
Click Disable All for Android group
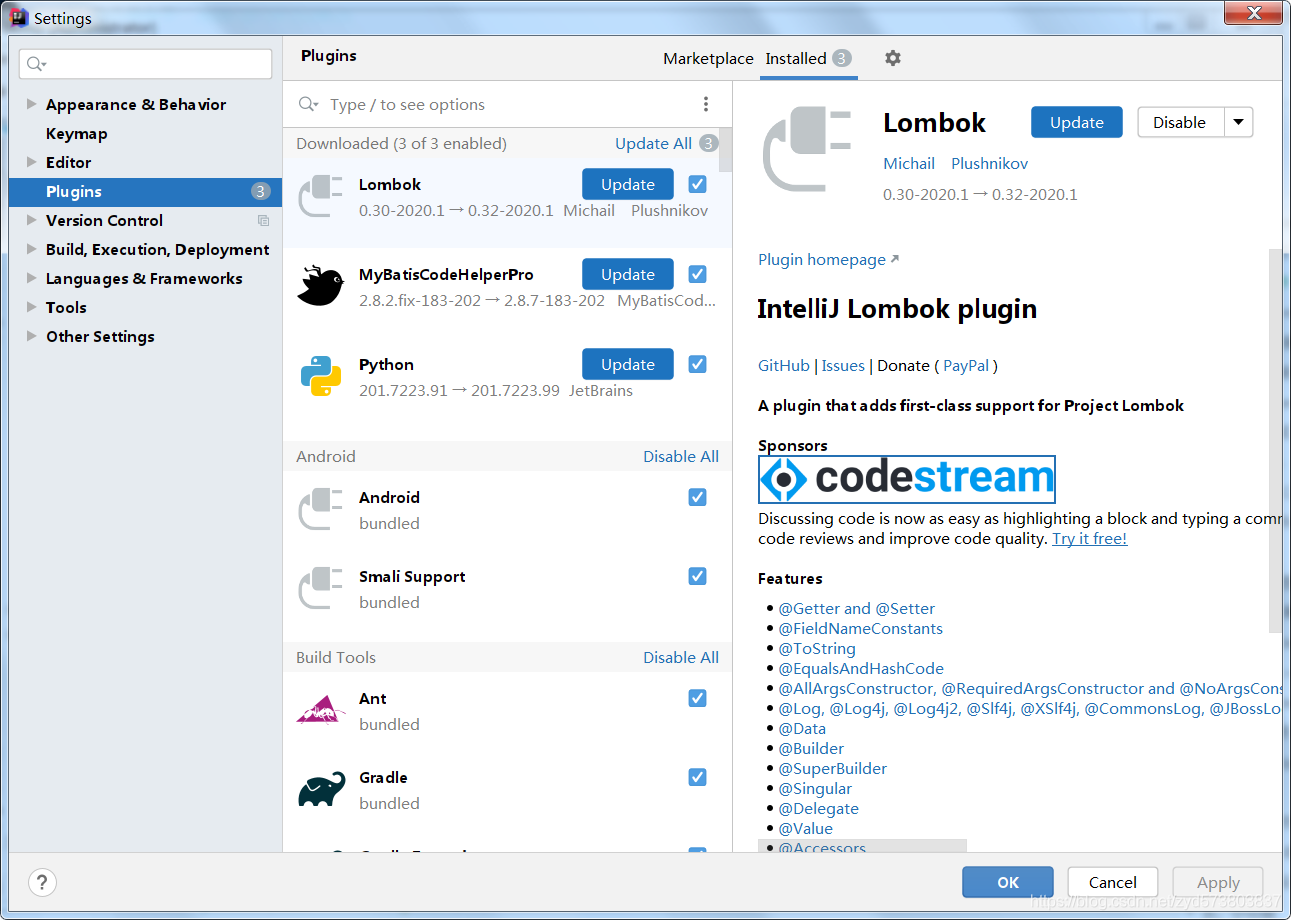point(681,456)
